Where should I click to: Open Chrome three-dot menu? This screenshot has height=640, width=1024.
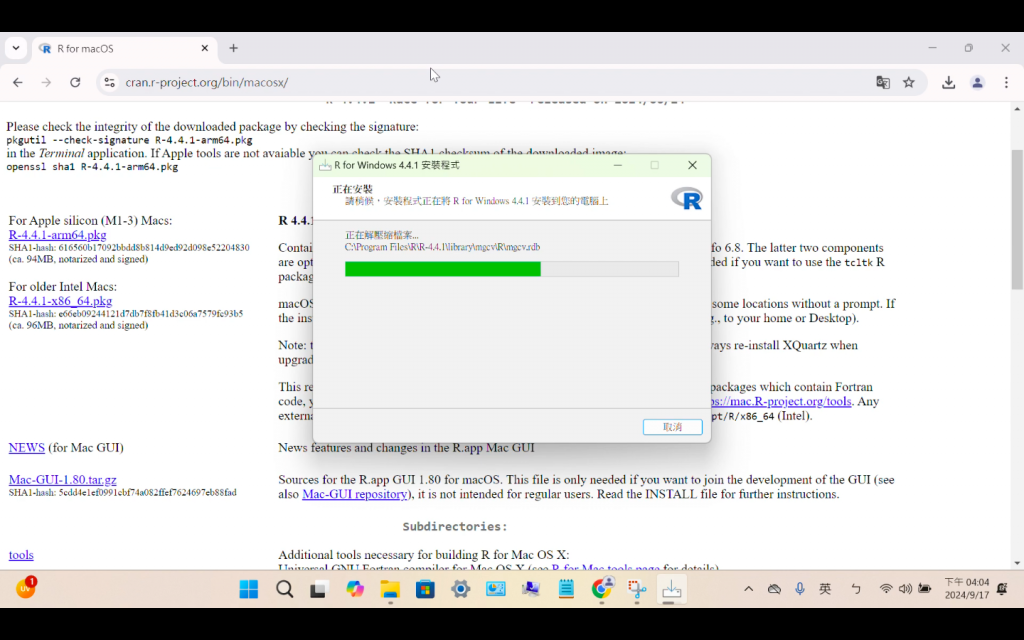[1006, 82]
